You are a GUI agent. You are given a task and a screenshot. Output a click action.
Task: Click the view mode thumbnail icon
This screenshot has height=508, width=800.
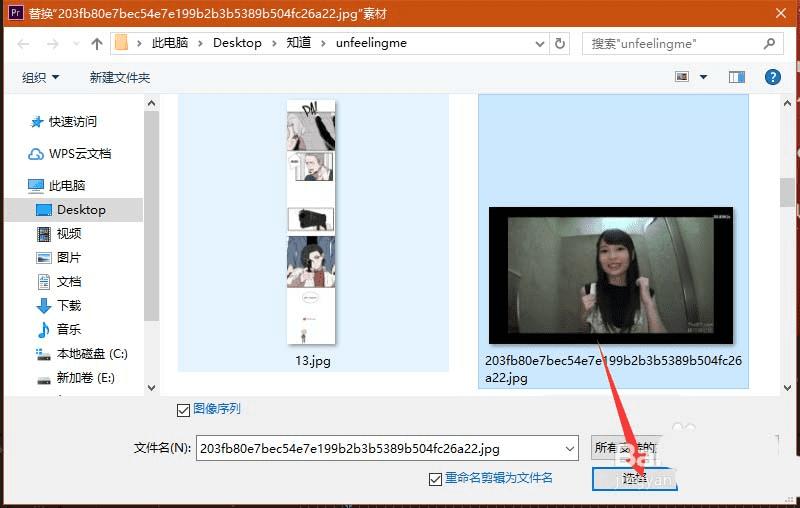pyautogui.click(x=682, y=77)
